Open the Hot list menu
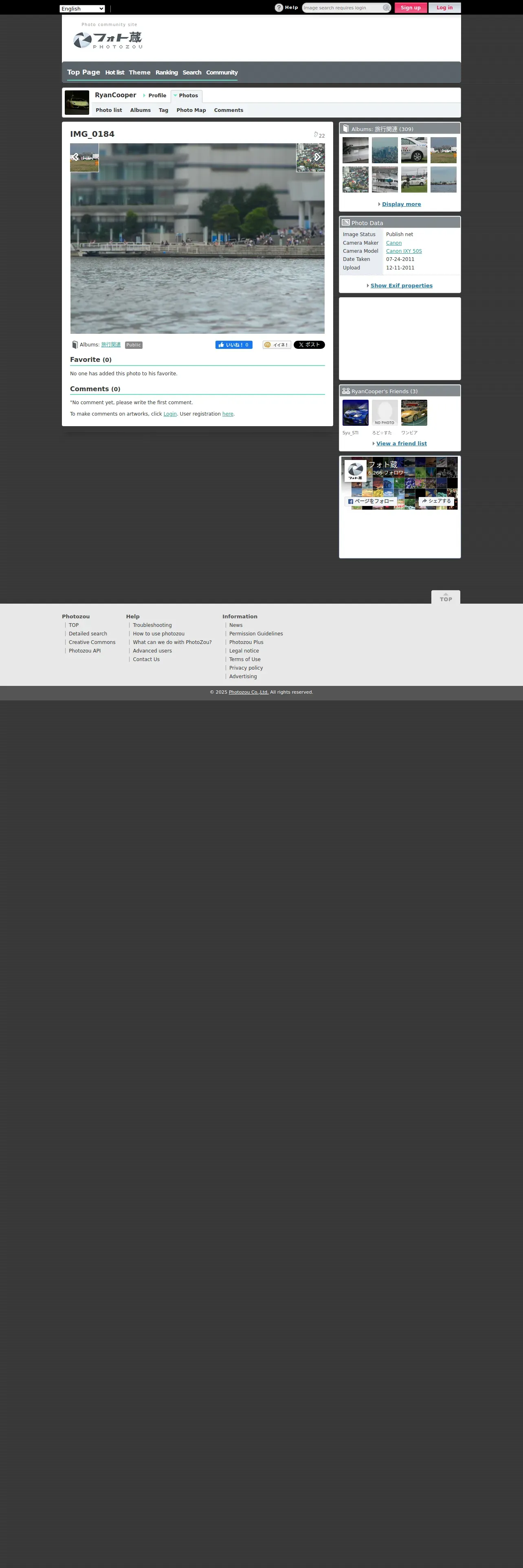 114,72
